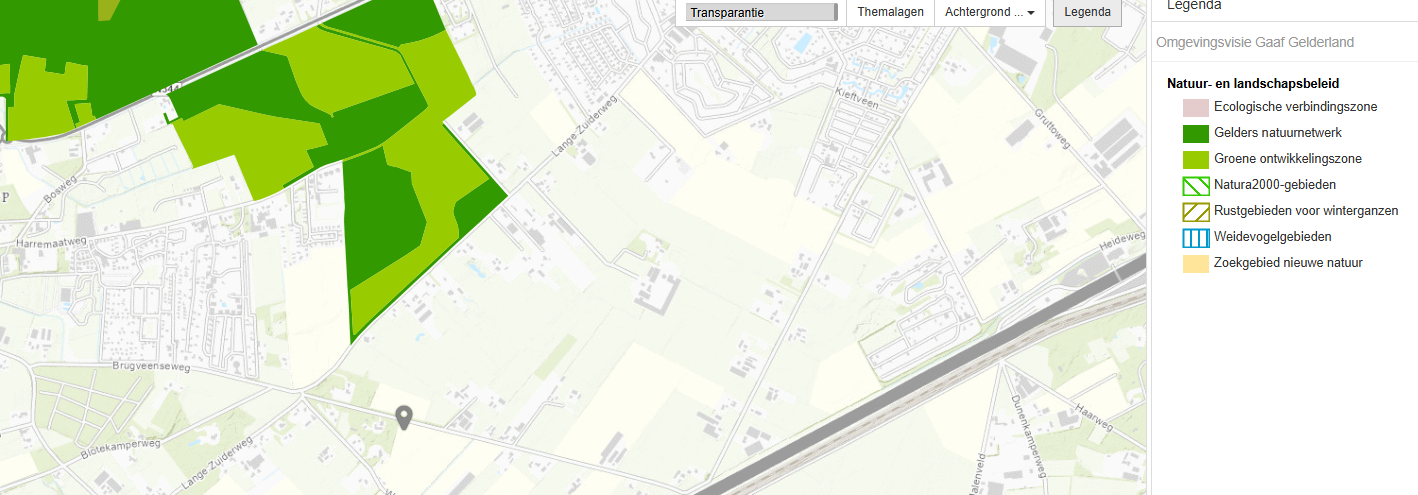Open the Achtergrond dropdown

pos(989,12)
